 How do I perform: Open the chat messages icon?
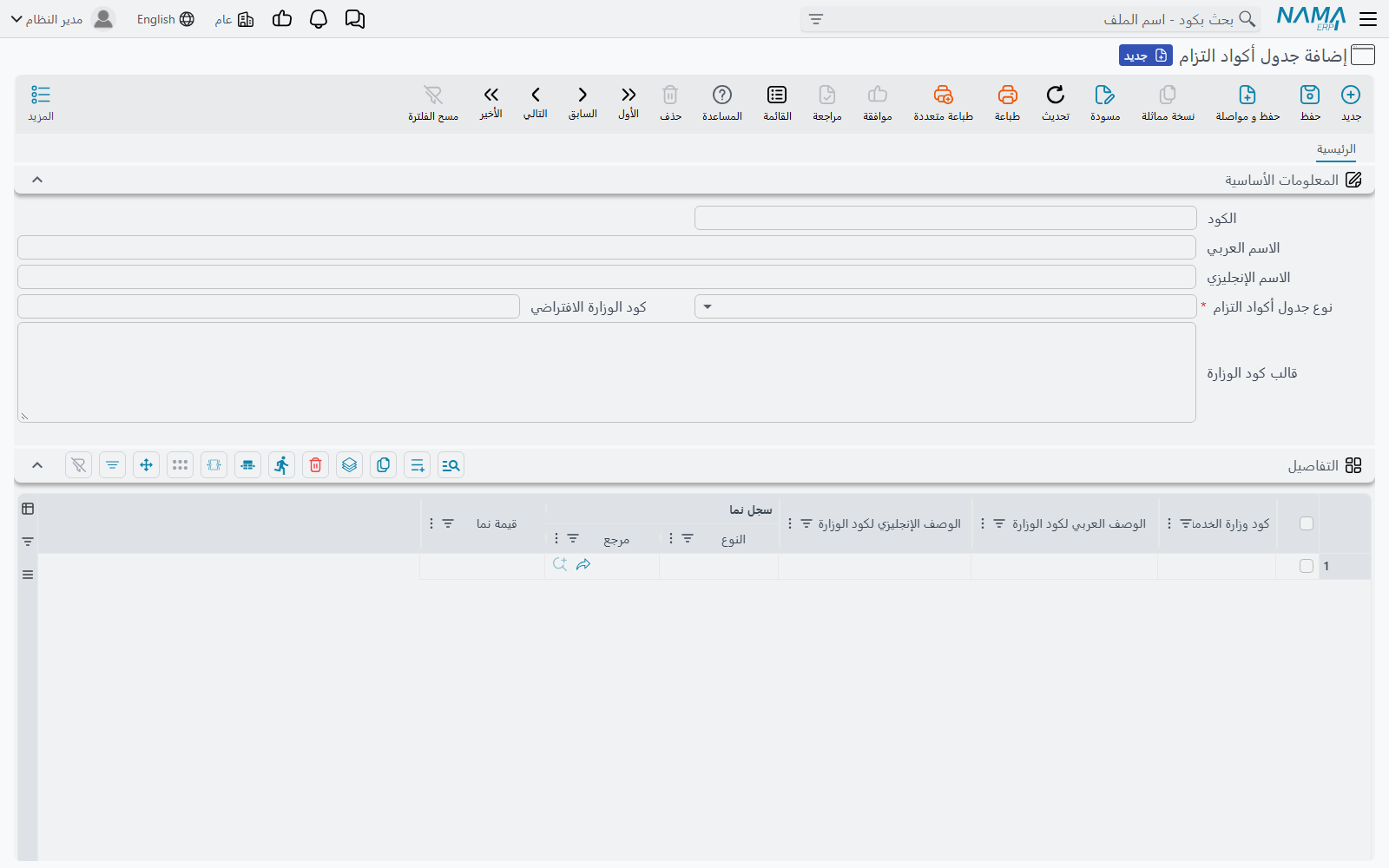coord(355,19)
